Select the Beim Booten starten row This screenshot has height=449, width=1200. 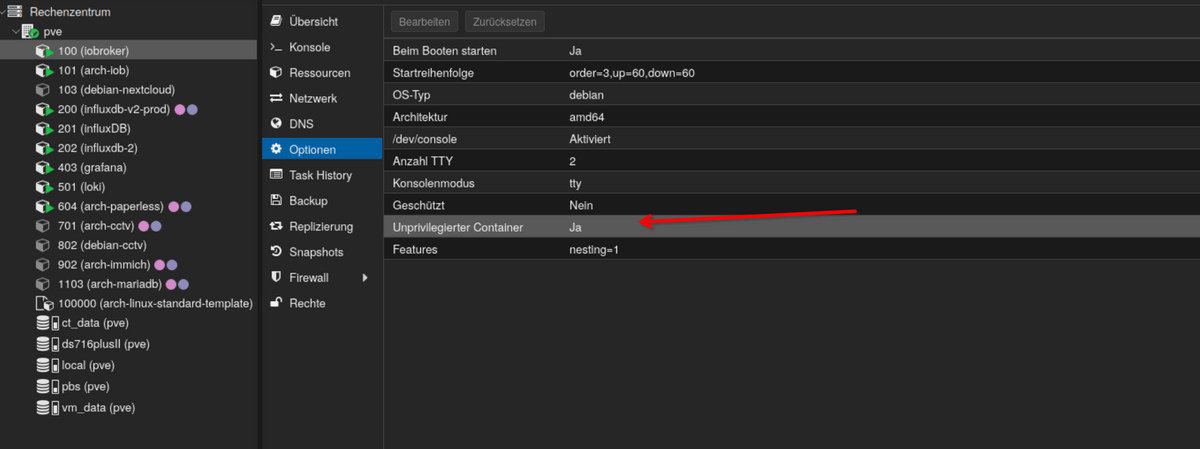(792, 50)
